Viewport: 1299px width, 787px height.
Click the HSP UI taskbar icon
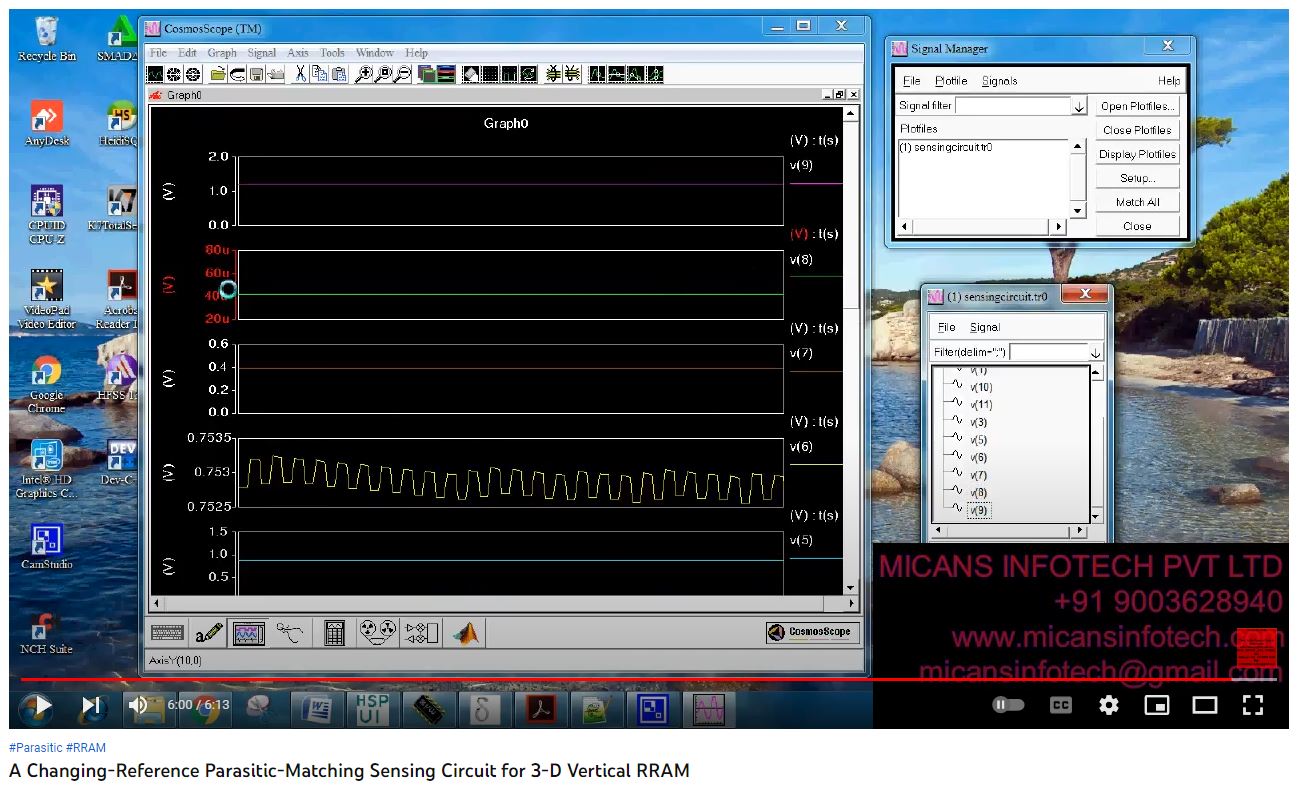pos(373,708)
